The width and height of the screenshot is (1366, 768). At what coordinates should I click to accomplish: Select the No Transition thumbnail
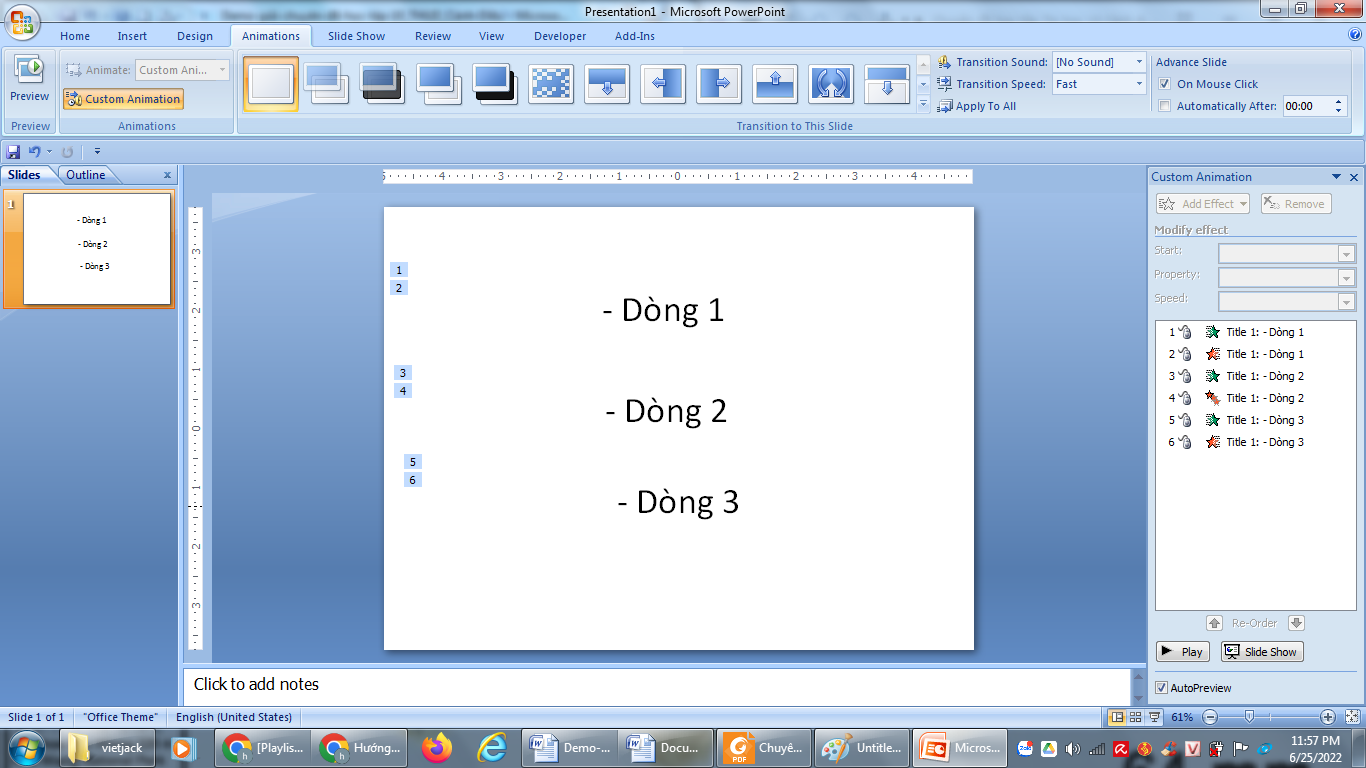point(271,84)
